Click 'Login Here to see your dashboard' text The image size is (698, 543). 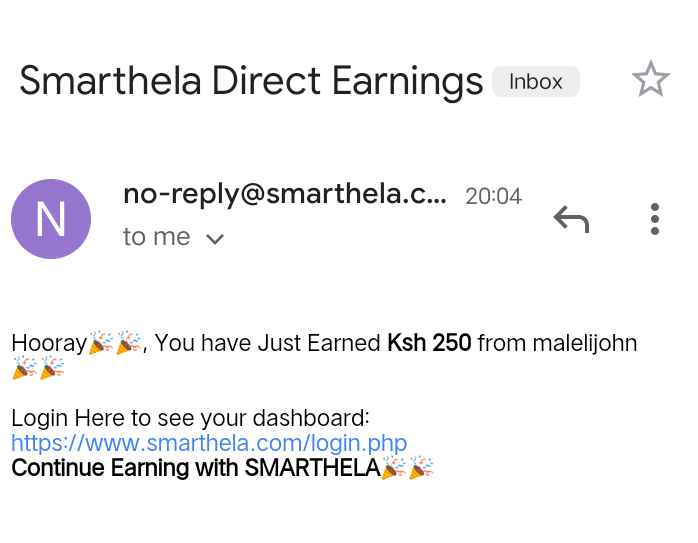point(190,418)
